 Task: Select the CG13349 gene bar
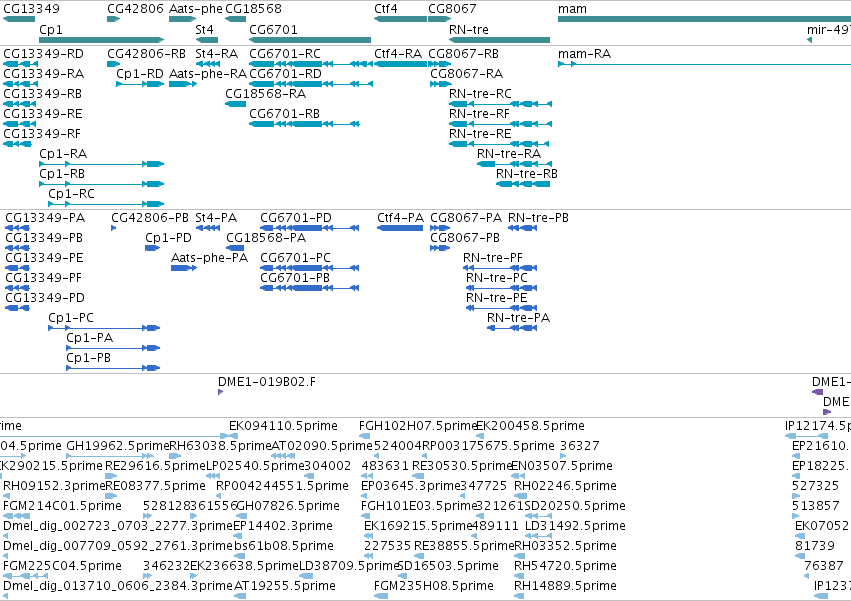click(19, 19)
